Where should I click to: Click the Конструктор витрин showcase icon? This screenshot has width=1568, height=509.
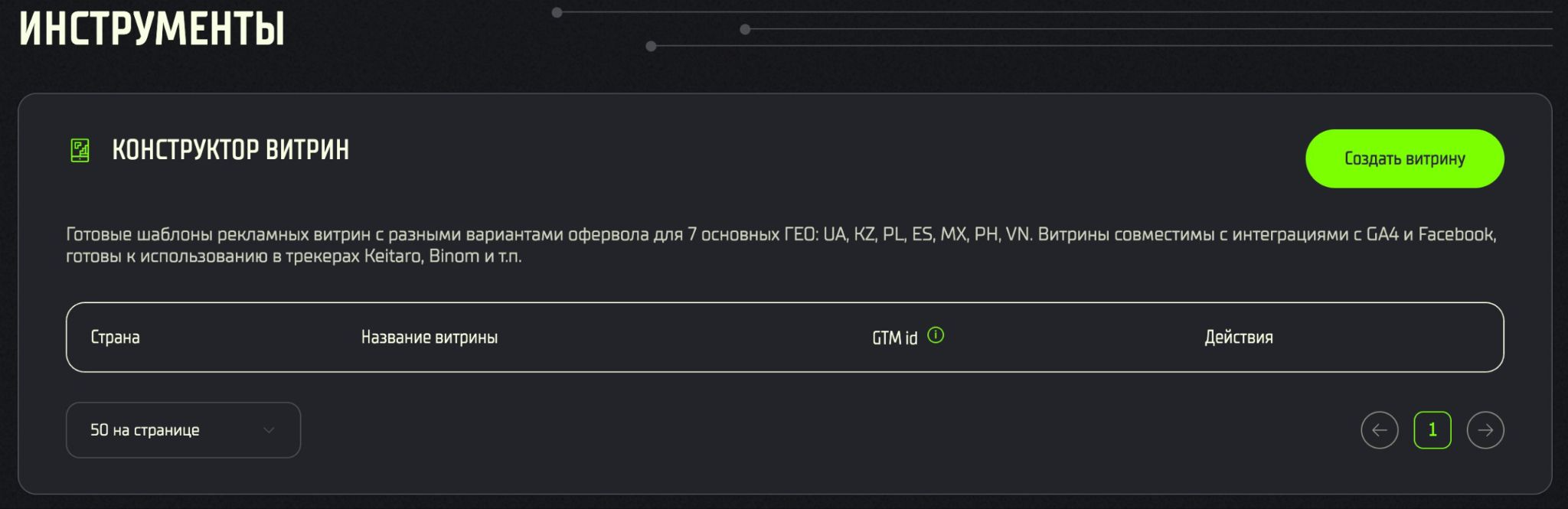tap(80, 150)
